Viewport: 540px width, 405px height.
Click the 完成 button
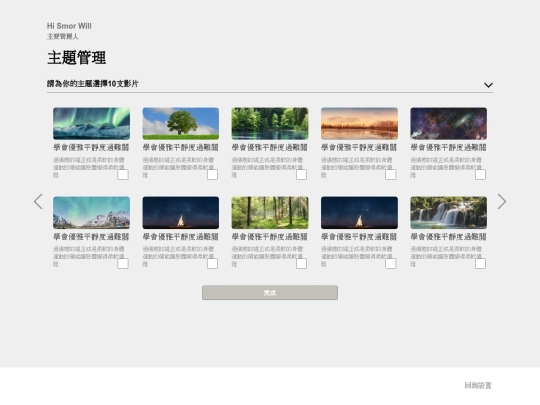click(270, 293)
